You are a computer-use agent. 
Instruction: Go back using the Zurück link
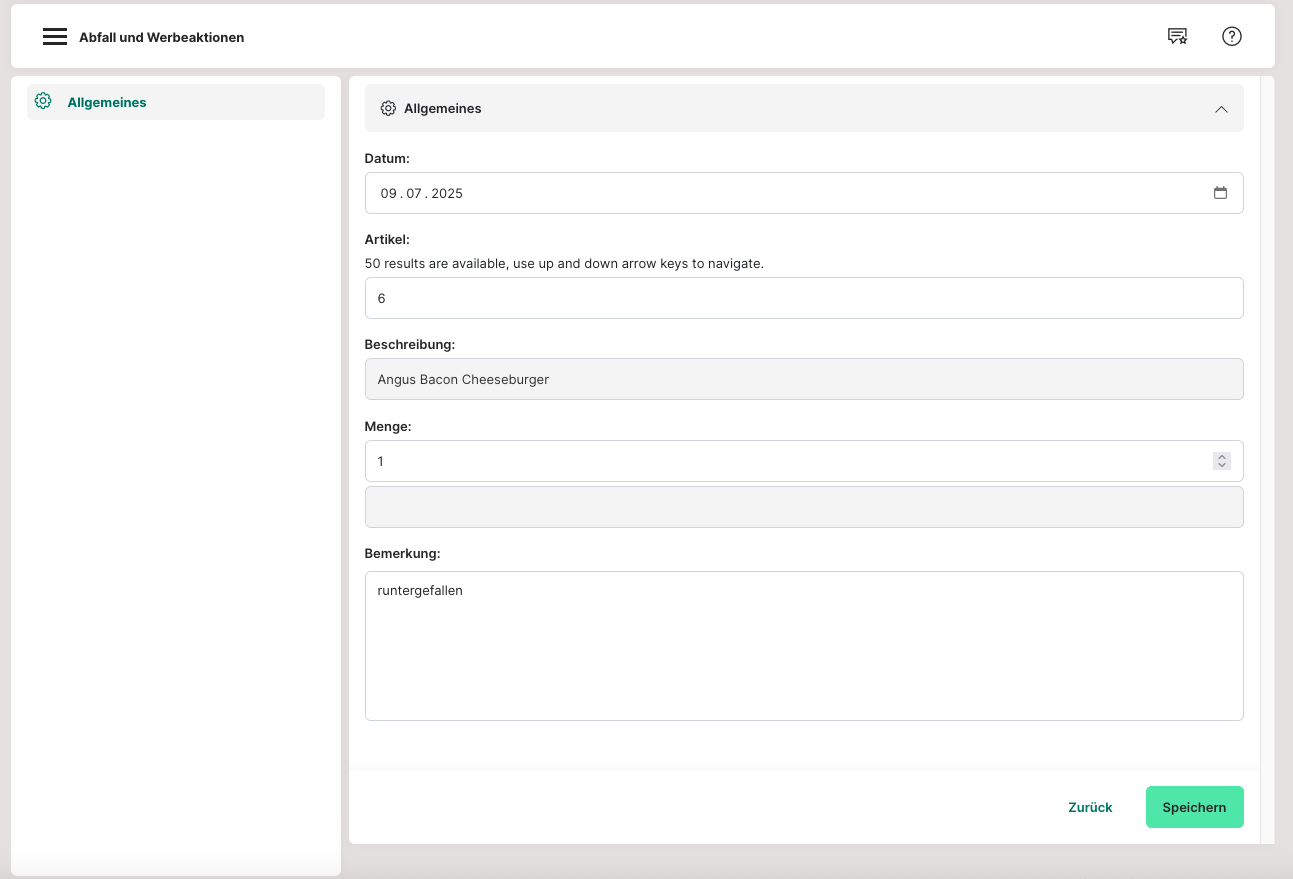[x=1090, y=807]
